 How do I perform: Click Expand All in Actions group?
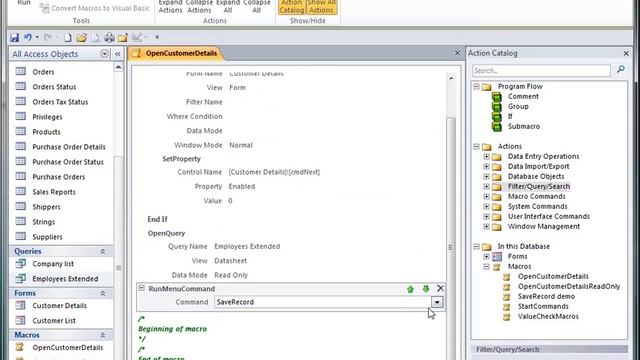click(228, 6)
